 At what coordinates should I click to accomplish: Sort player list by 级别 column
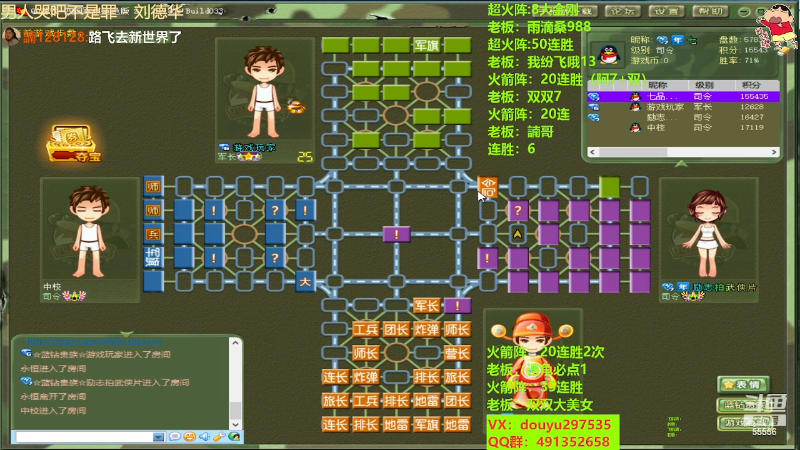704,85
